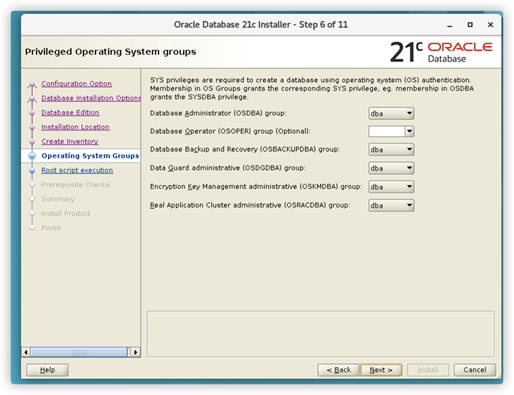The image size is (514, 395).
Task: Minimize the installer window
Action: [x=450, y=25]
